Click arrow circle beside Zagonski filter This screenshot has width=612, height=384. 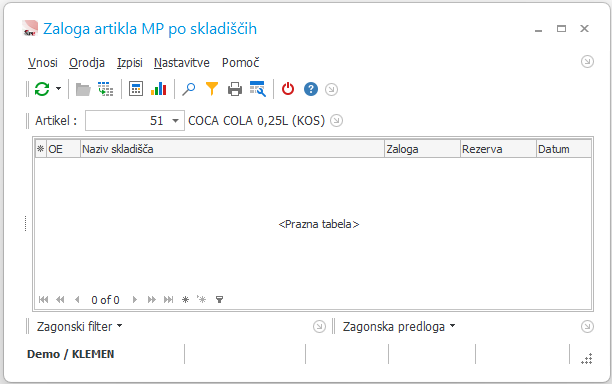[x=319, y=327]
